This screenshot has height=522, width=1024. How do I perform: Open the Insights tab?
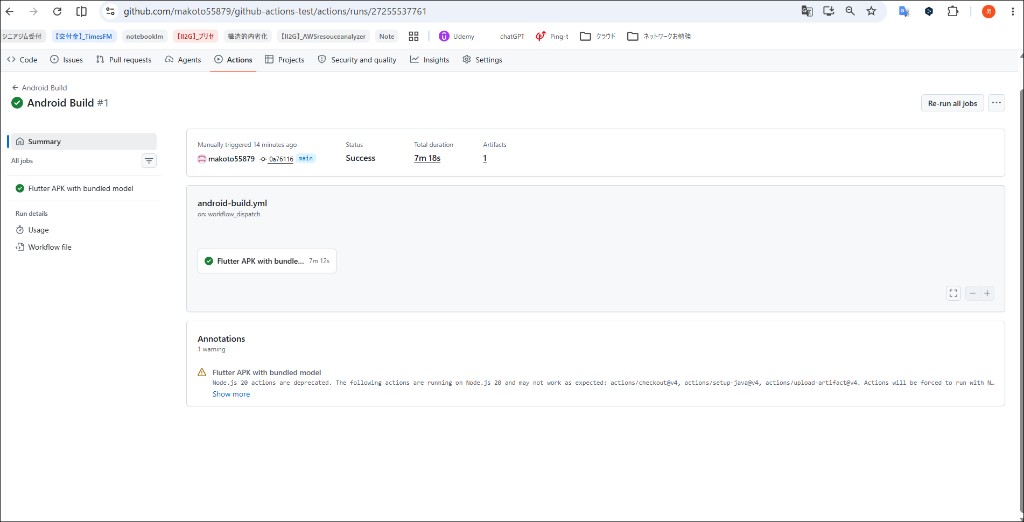click(430, 59)
